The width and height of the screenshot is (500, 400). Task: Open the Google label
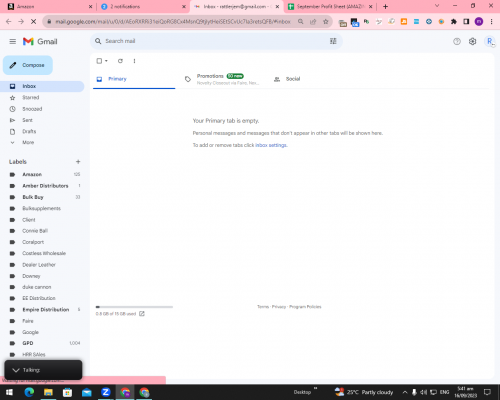click(x=30, y=332)
